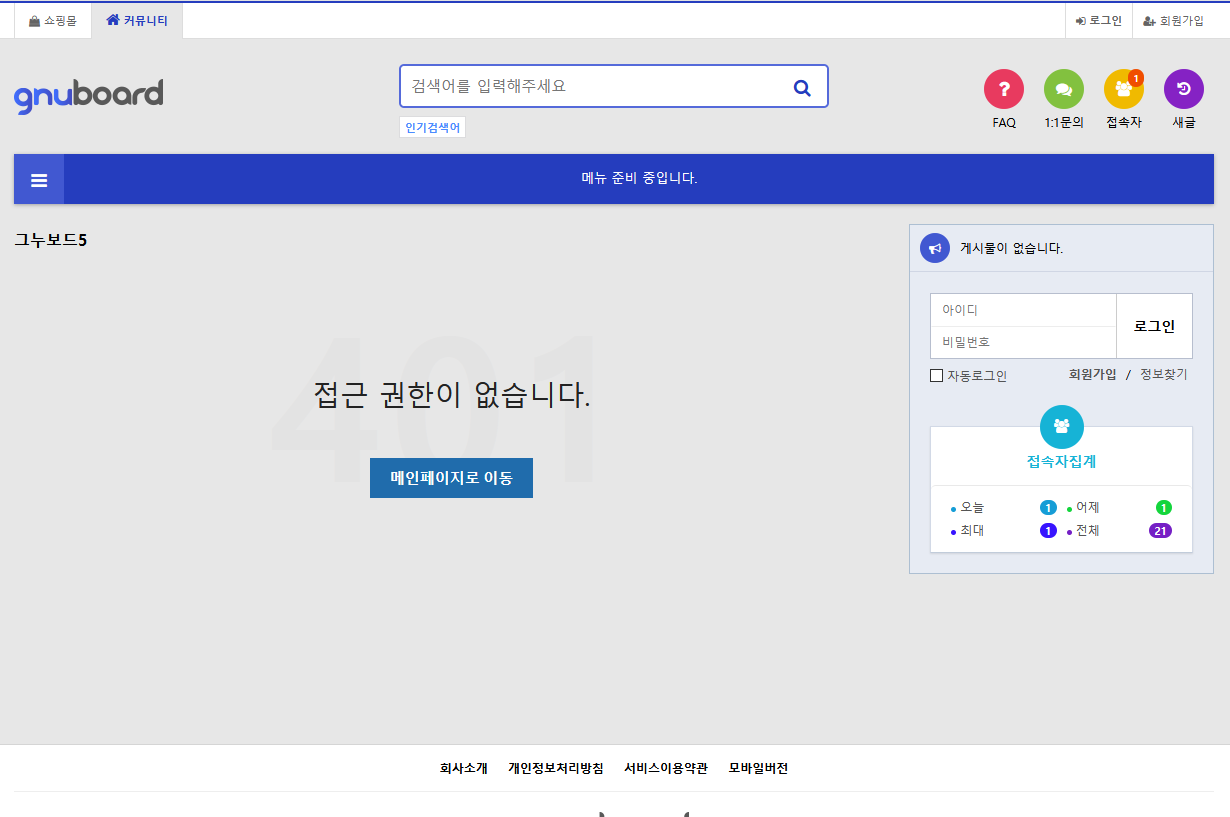Image resolution: width=1230 pixels, height=817 pixels.
Task: Click the 접속자집계 visitor statistics icon
Action: pyautogui.click(x=1061, y=425)
